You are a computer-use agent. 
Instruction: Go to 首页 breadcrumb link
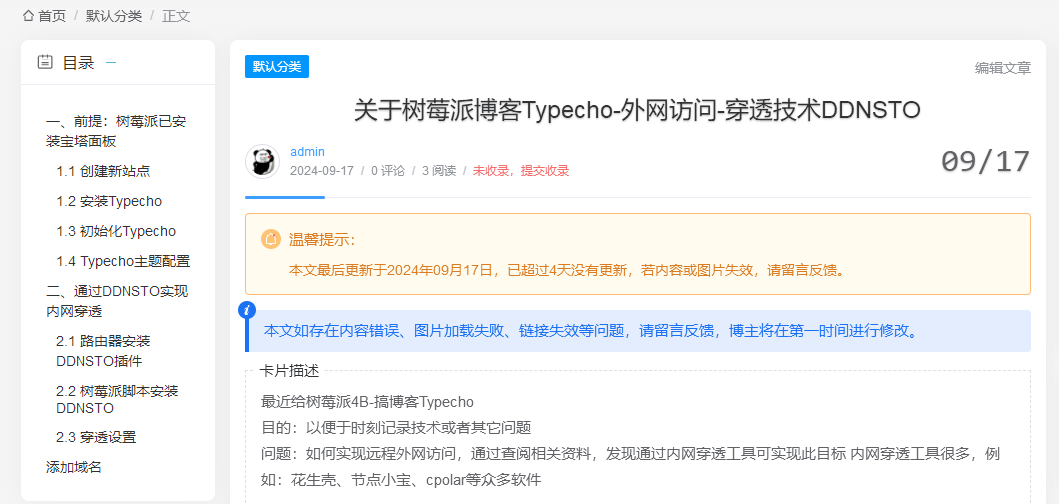coord(52,16)
